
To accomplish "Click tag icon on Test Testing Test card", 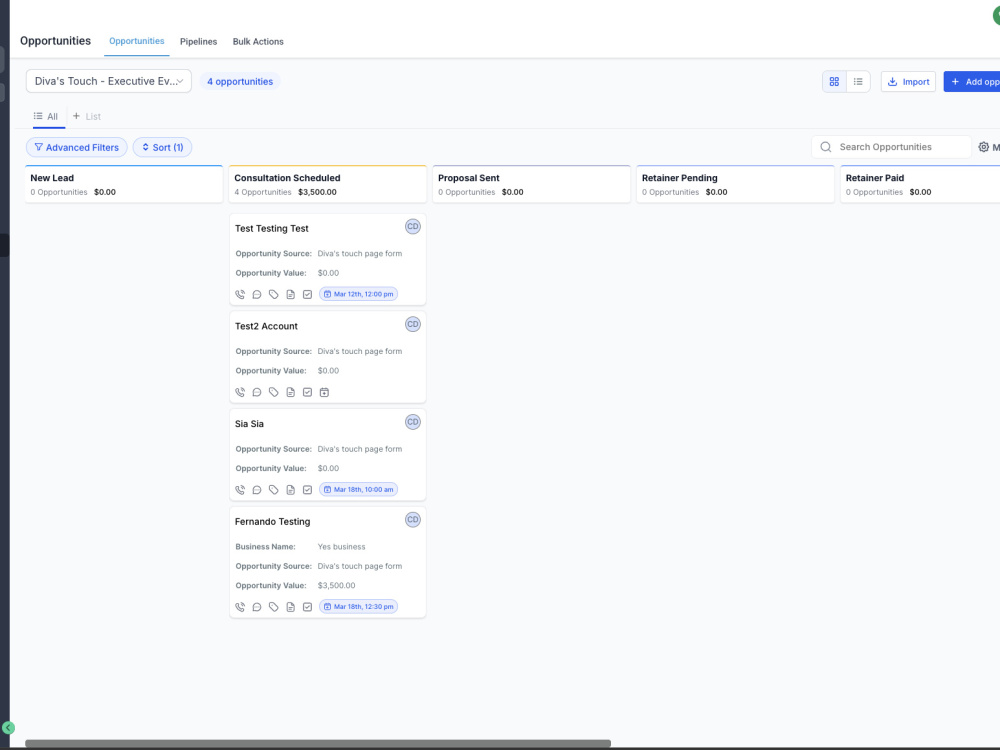I will (x=274, y=295).
